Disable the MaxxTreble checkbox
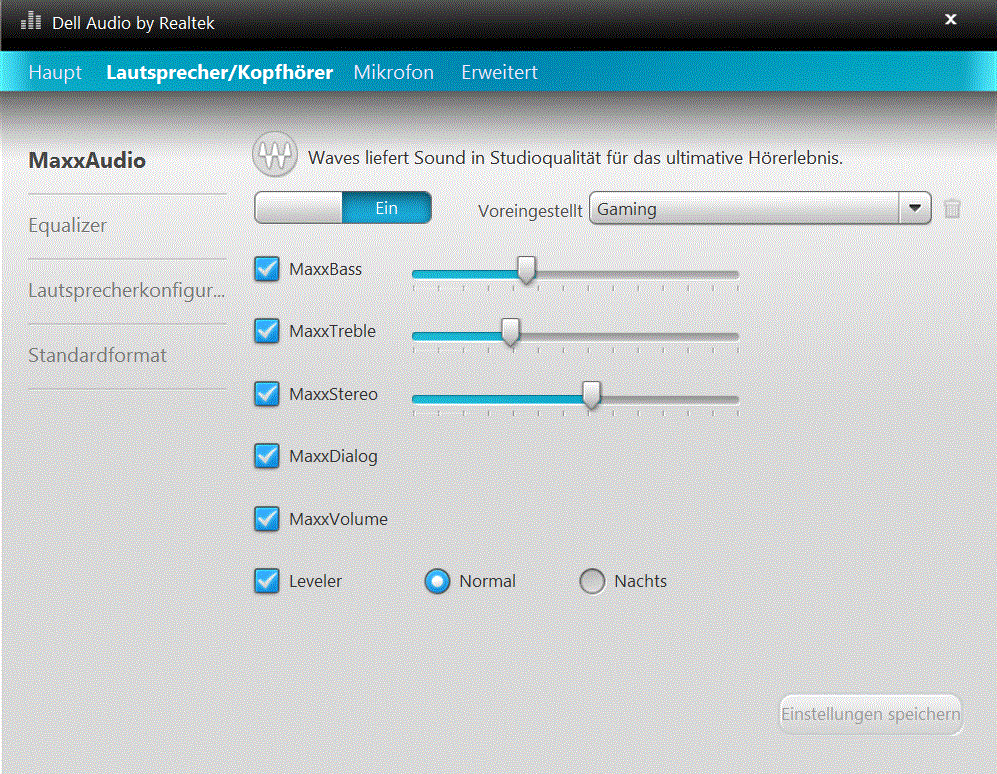The width and height of the screenshot is (997, 774). (266, 331)
